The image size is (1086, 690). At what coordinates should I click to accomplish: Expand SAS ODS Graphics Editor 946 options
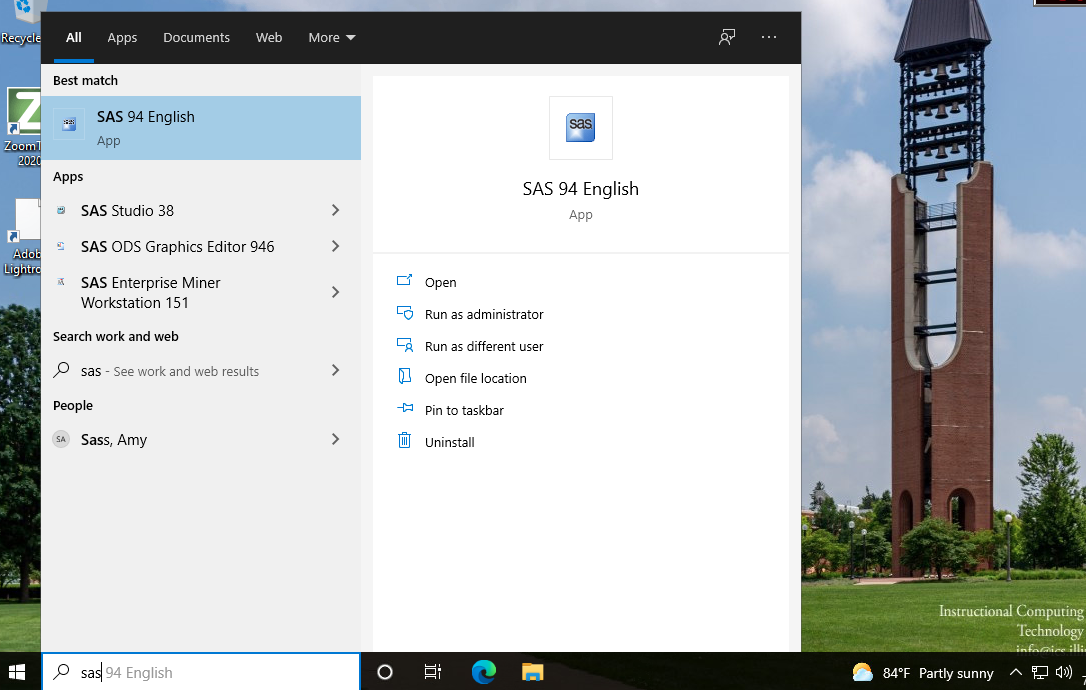click(x=335, y=246)
